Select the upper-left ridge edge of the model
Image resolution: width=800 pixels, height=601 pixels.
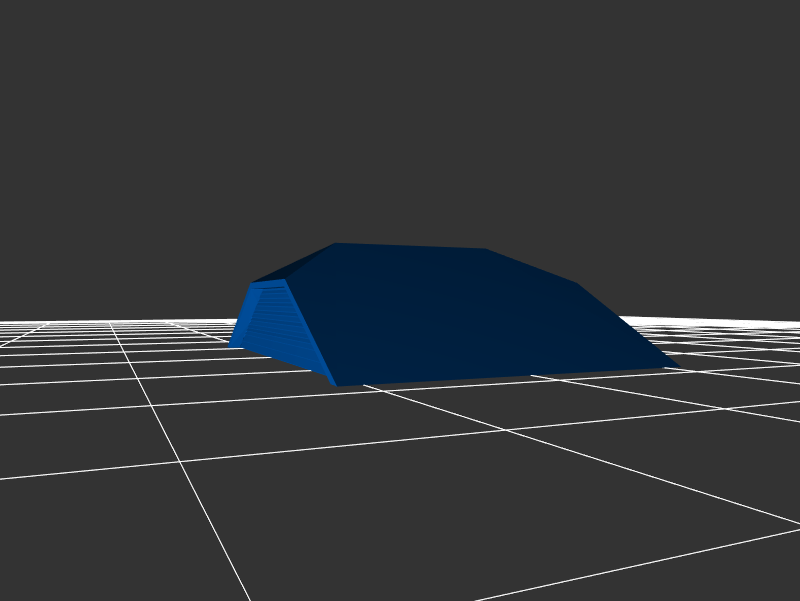point(294,263)
